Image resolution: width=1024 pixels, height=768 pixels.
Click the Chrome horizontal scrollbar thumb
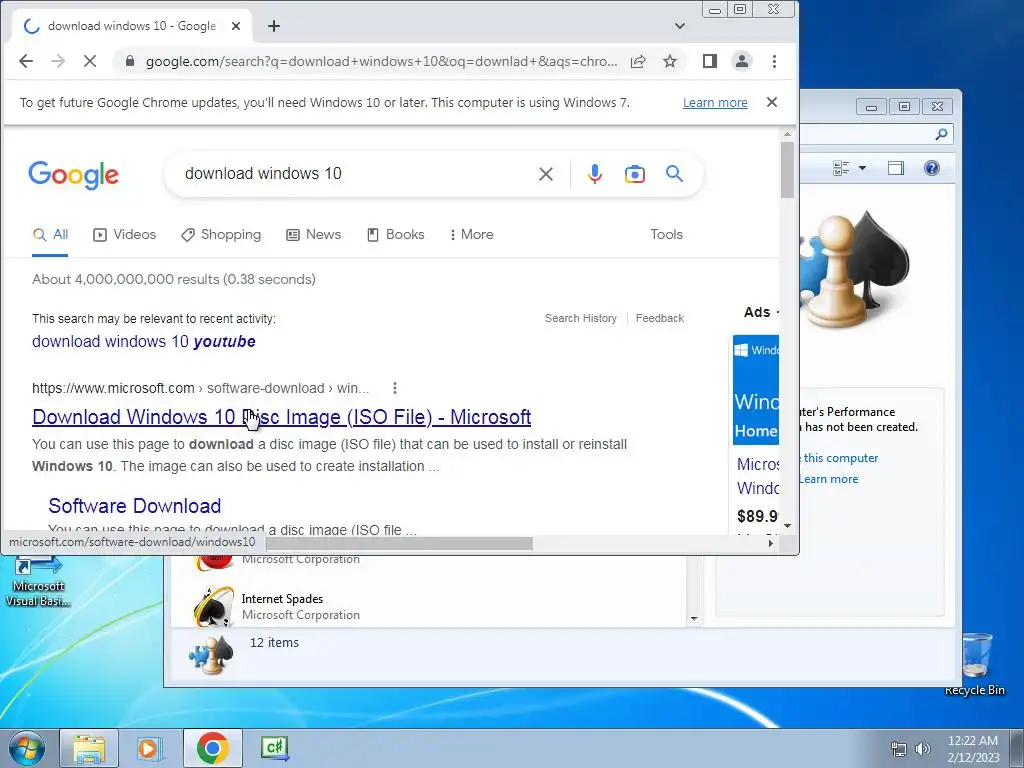click(399, 543)
